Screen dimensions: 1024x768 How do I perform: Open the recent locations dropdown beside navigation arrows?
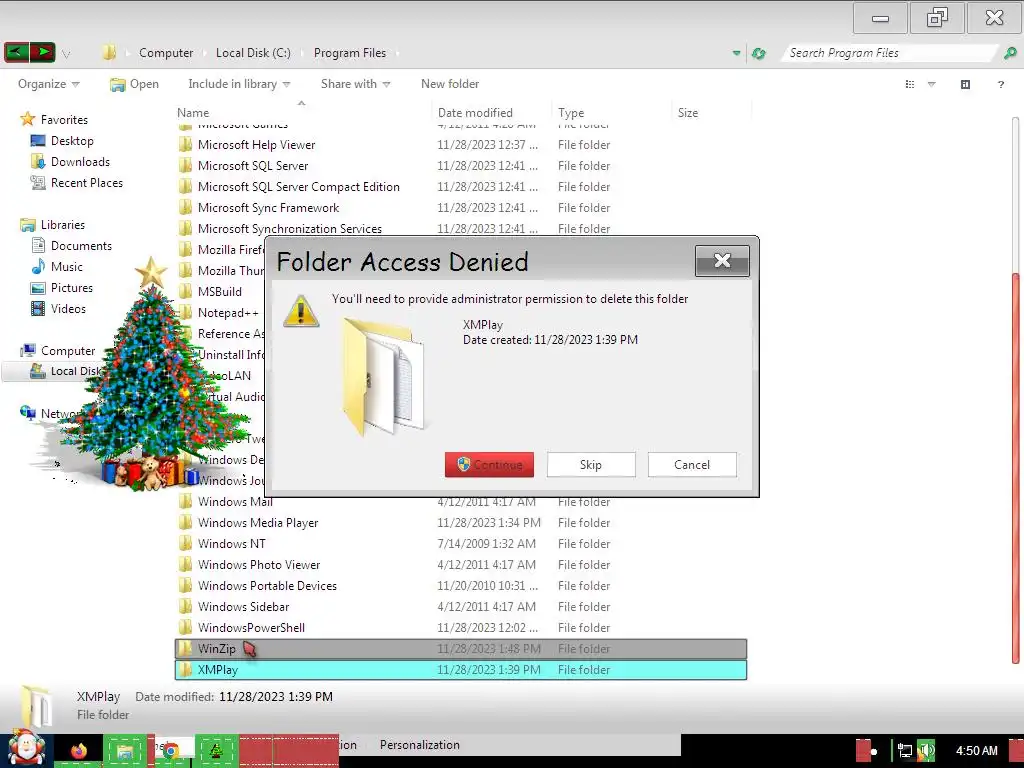coord(66,54)
